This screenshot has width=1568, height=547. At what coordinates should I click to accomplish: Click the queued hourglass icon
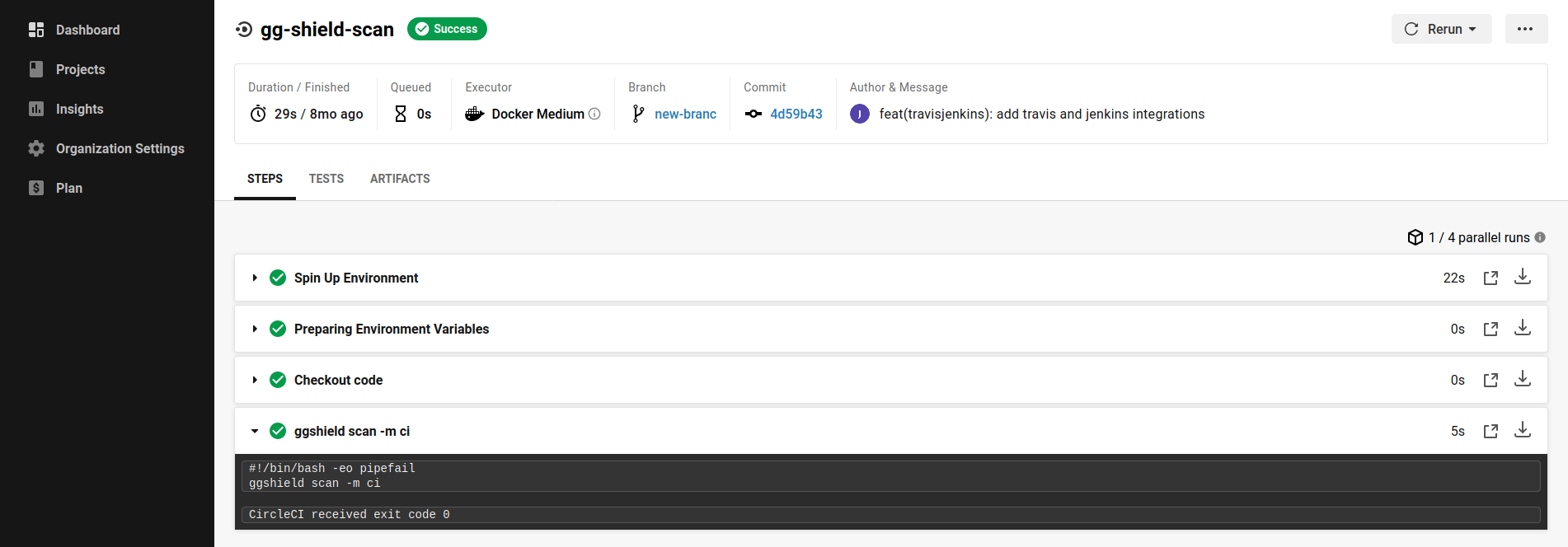click(x=401, y=114)
